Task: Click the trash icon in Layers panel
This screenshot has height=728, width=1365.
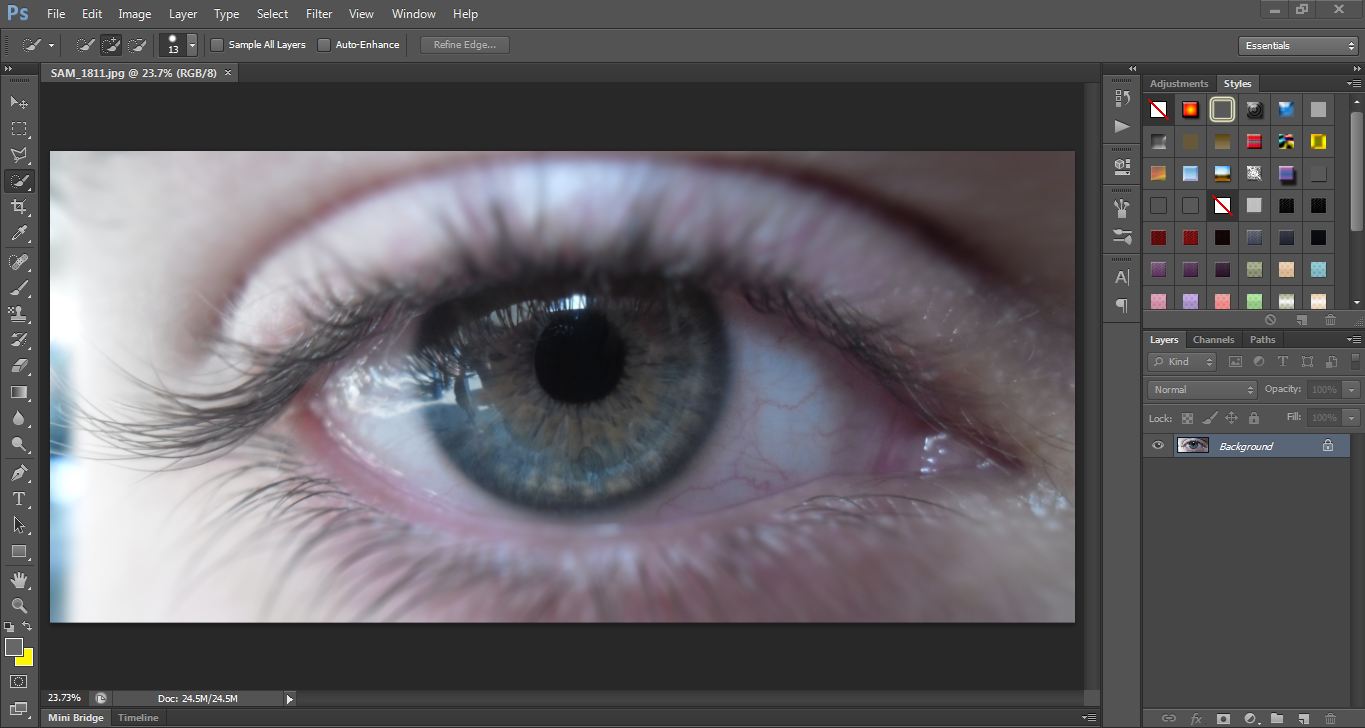Action: [1329, 718]
